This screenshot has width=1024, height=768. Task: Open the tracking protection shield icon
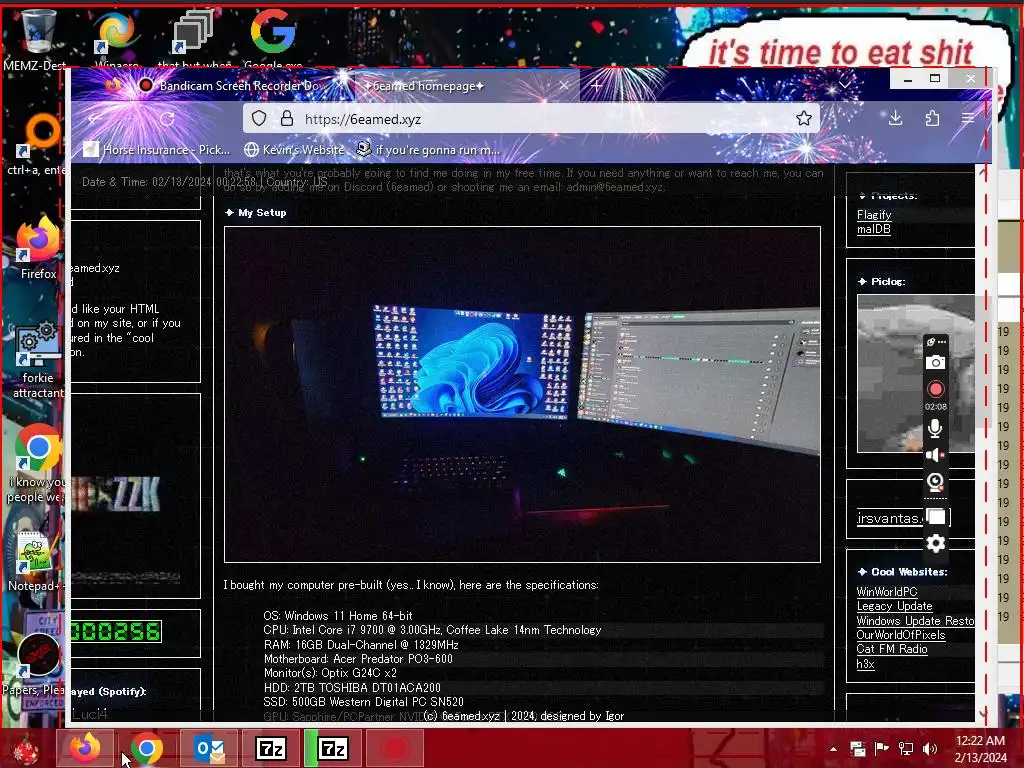click(x=259, y=118)
